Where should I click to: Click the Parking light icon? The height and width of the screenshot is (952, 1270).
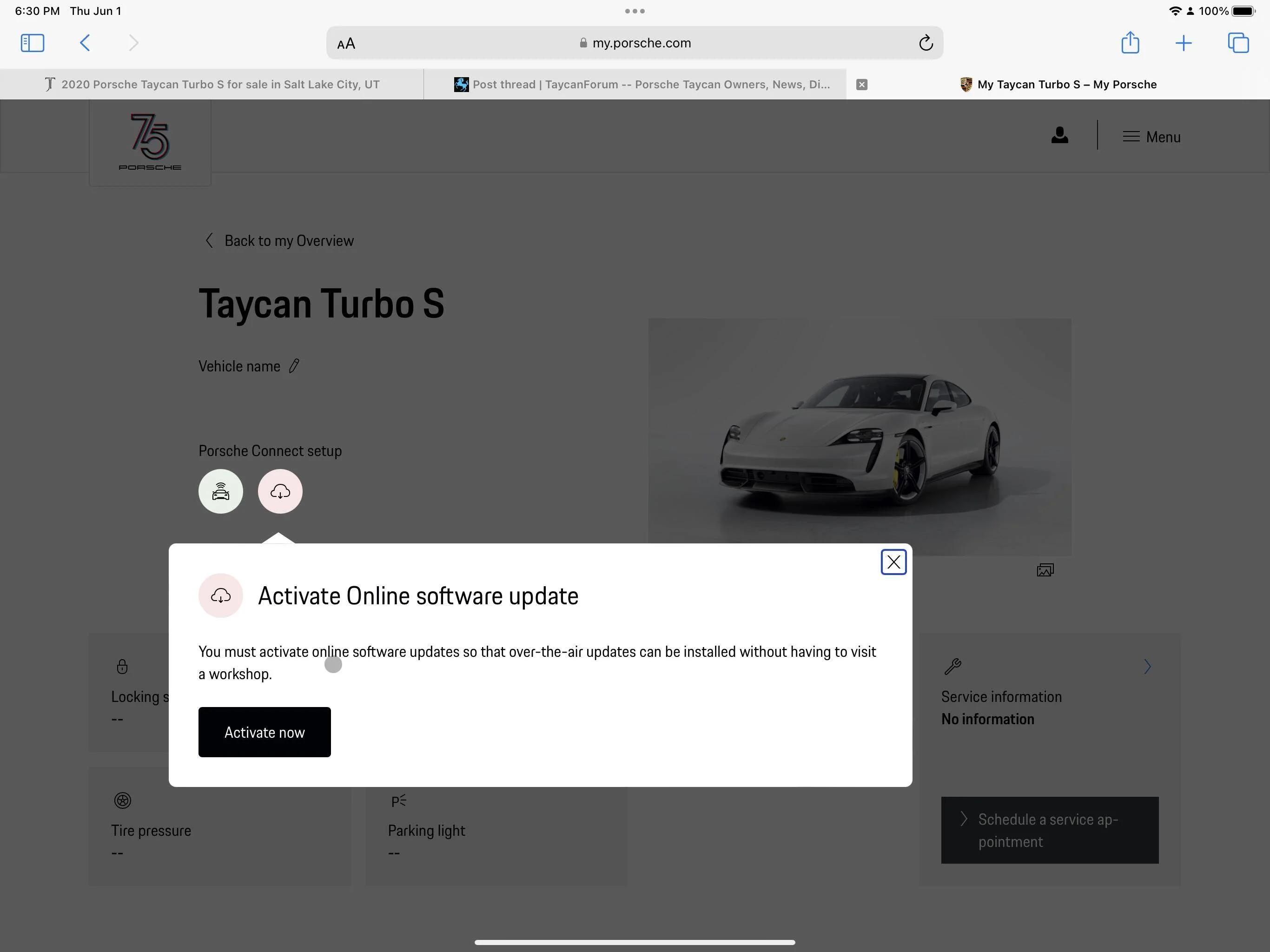[398, 800]
